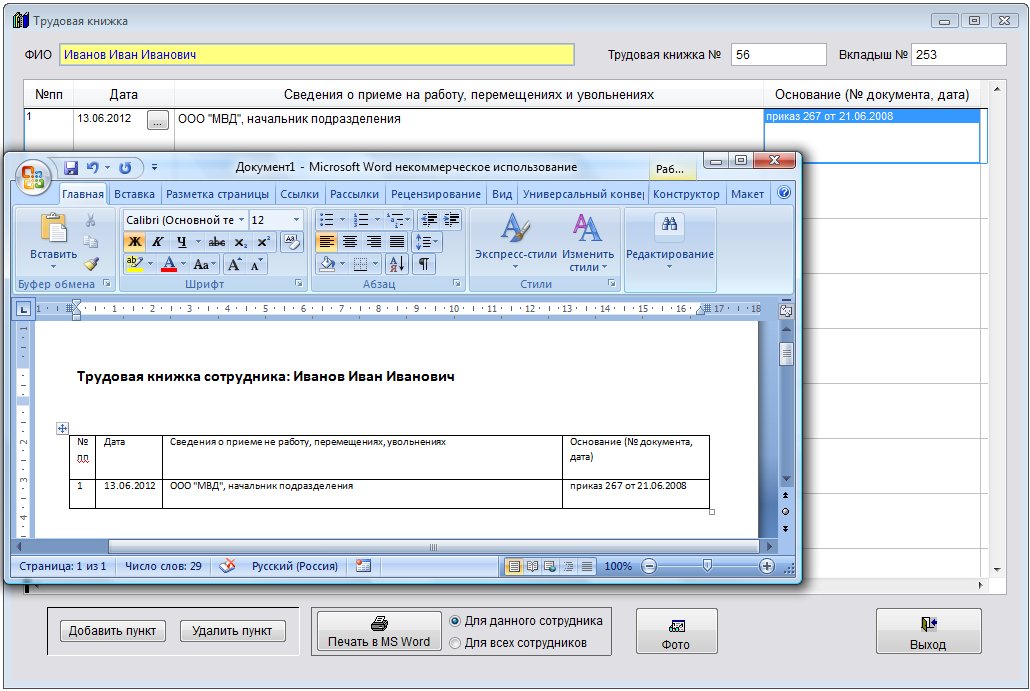Screen dimensions: 1030x691
Task: Toggle italic formatting К
Action: [x=158, y=242]
